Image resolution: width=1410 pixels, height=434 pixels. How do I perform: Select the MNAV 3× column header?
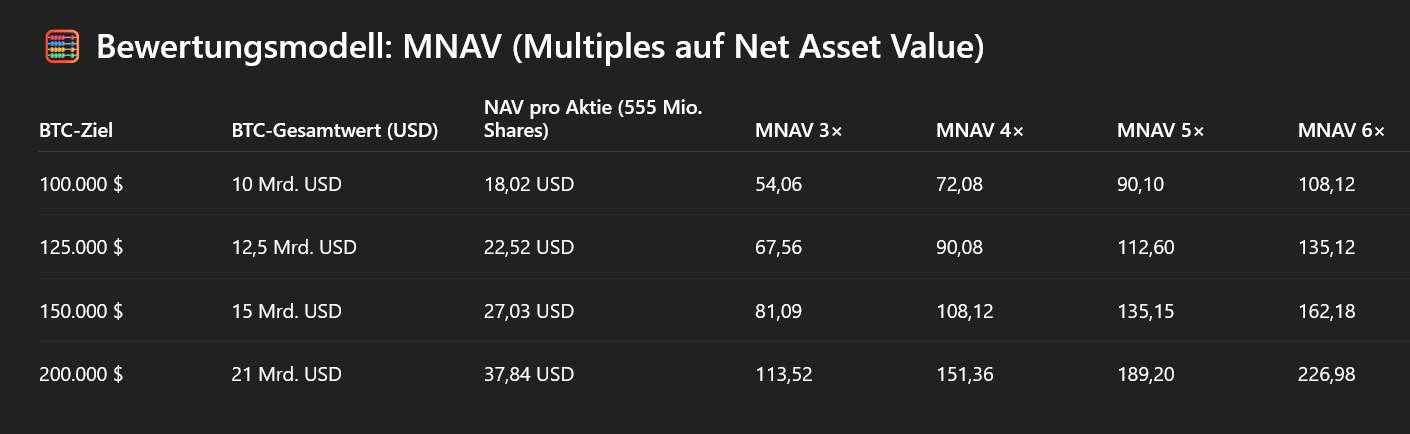tap(799, 130)
